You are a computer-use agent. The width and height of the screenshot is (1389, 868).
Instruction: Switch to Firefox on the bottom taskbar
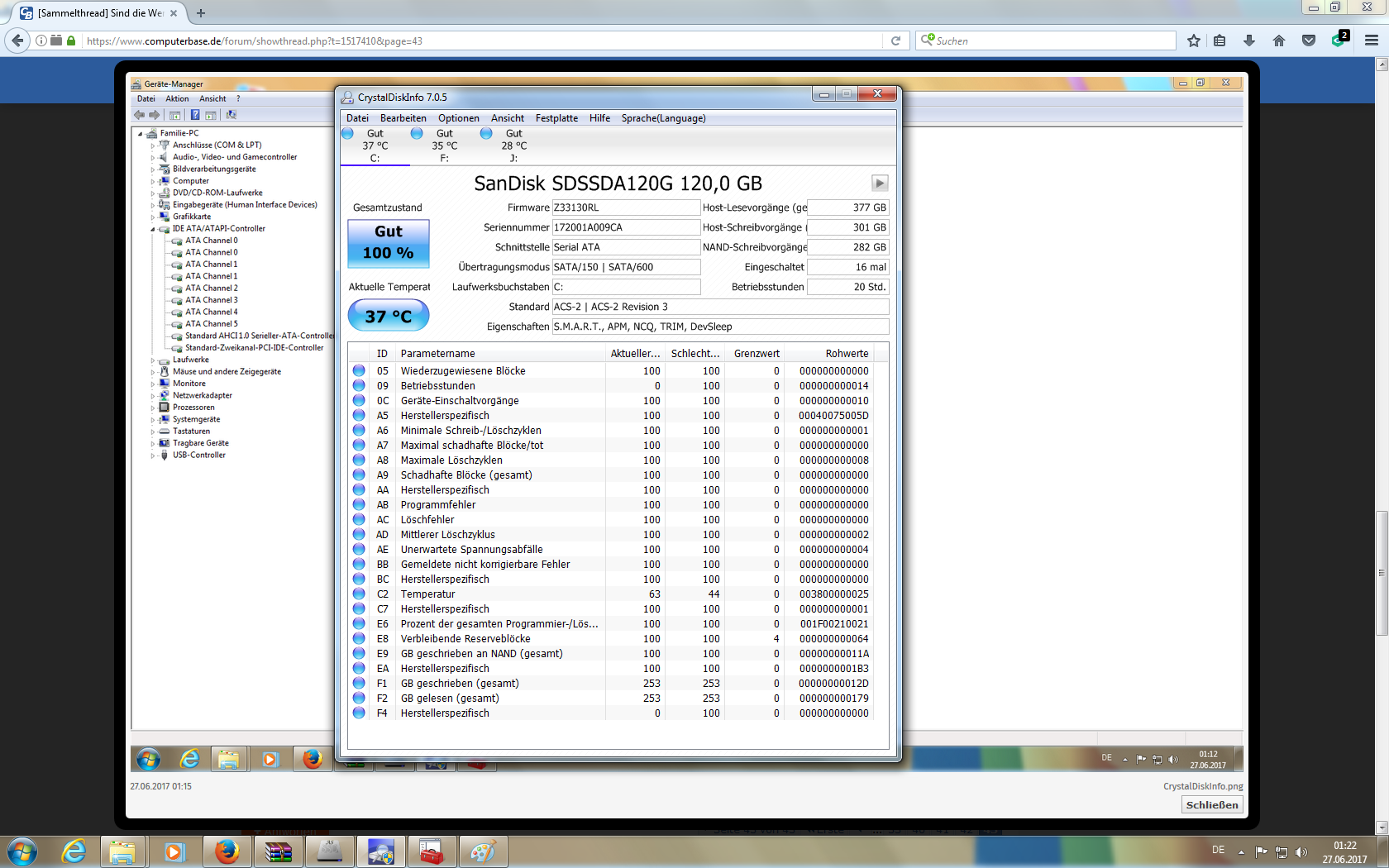tap(227, 851)
